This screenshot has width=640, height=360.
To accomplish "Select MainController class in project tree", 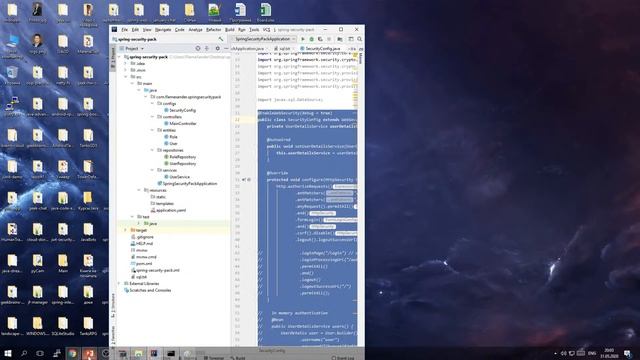I will (180, 124).
